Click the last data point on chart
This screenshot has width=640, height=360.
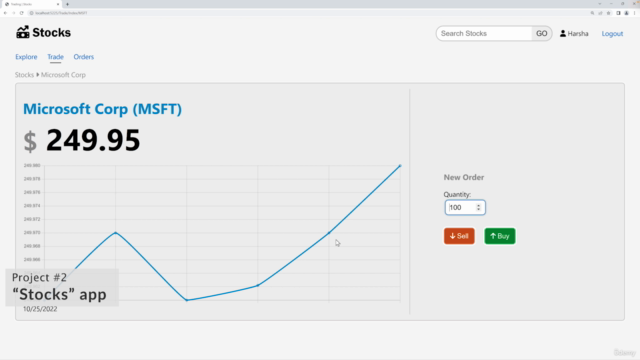pos(400,166)
